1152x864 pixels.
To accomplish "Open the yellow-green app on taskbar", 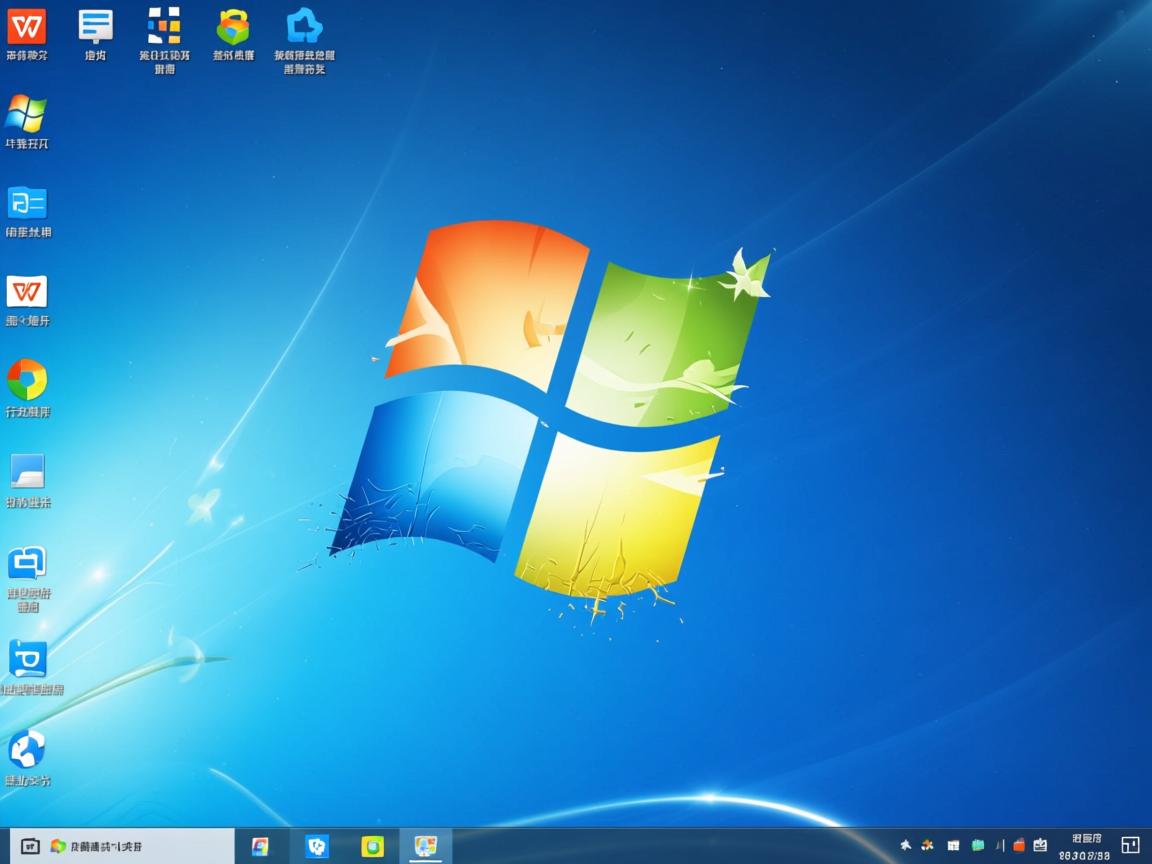I will click(x=373, y=846).
